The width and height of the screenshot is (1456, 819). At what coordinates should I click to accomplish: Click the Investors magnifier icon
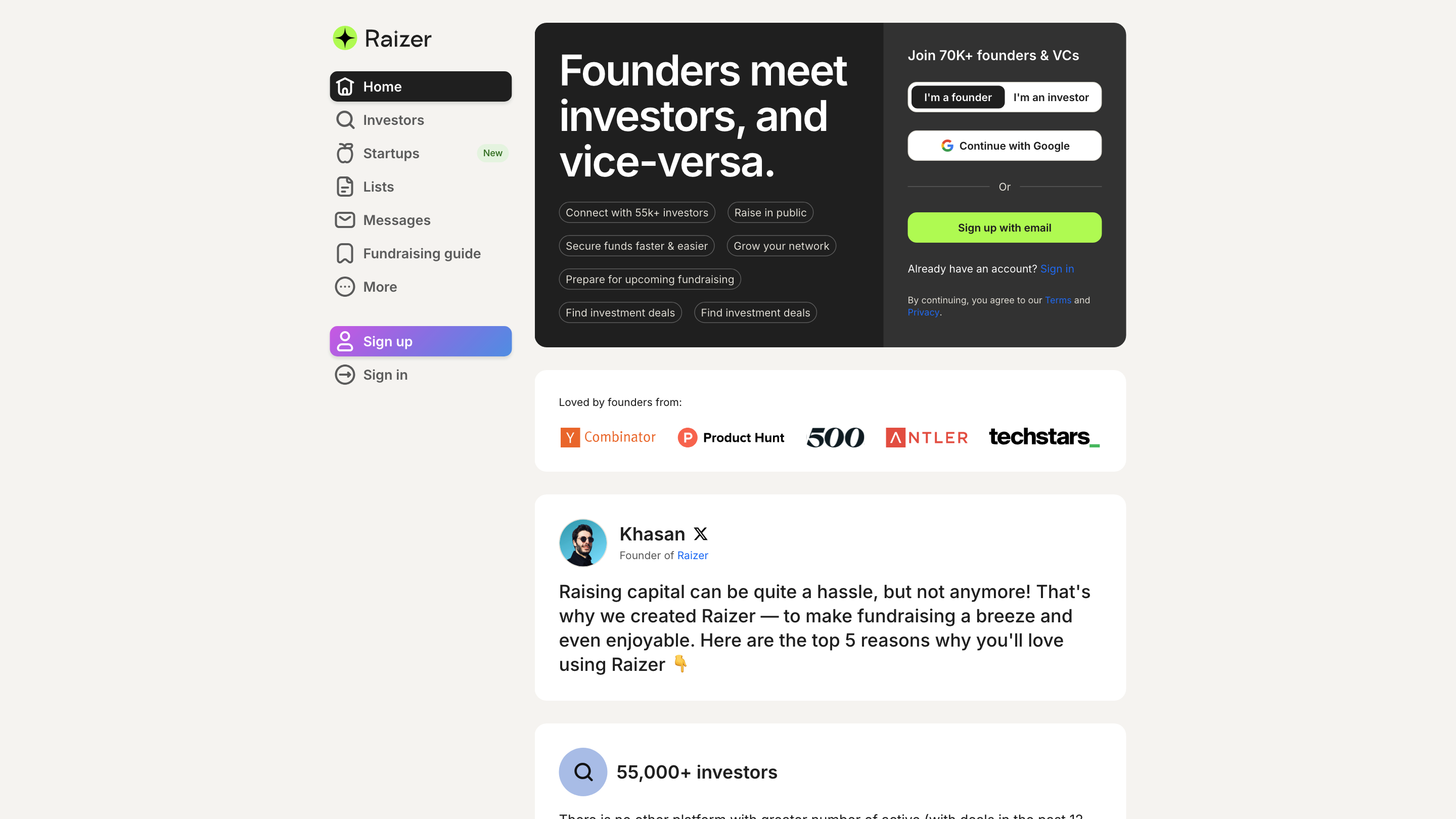coord(345,120)
